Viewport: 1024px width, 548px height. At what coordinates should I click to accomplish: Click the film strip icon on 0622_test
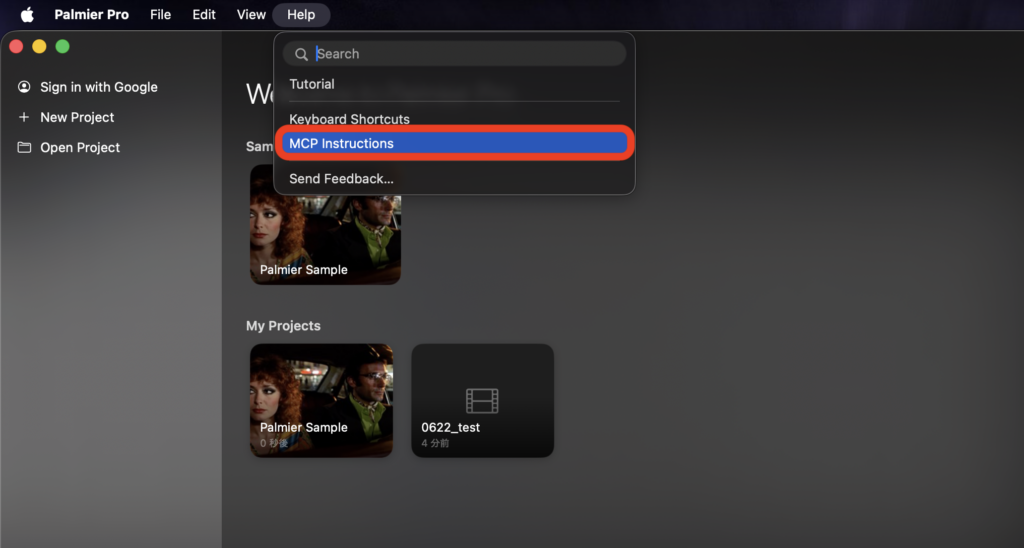coord(482,401)
